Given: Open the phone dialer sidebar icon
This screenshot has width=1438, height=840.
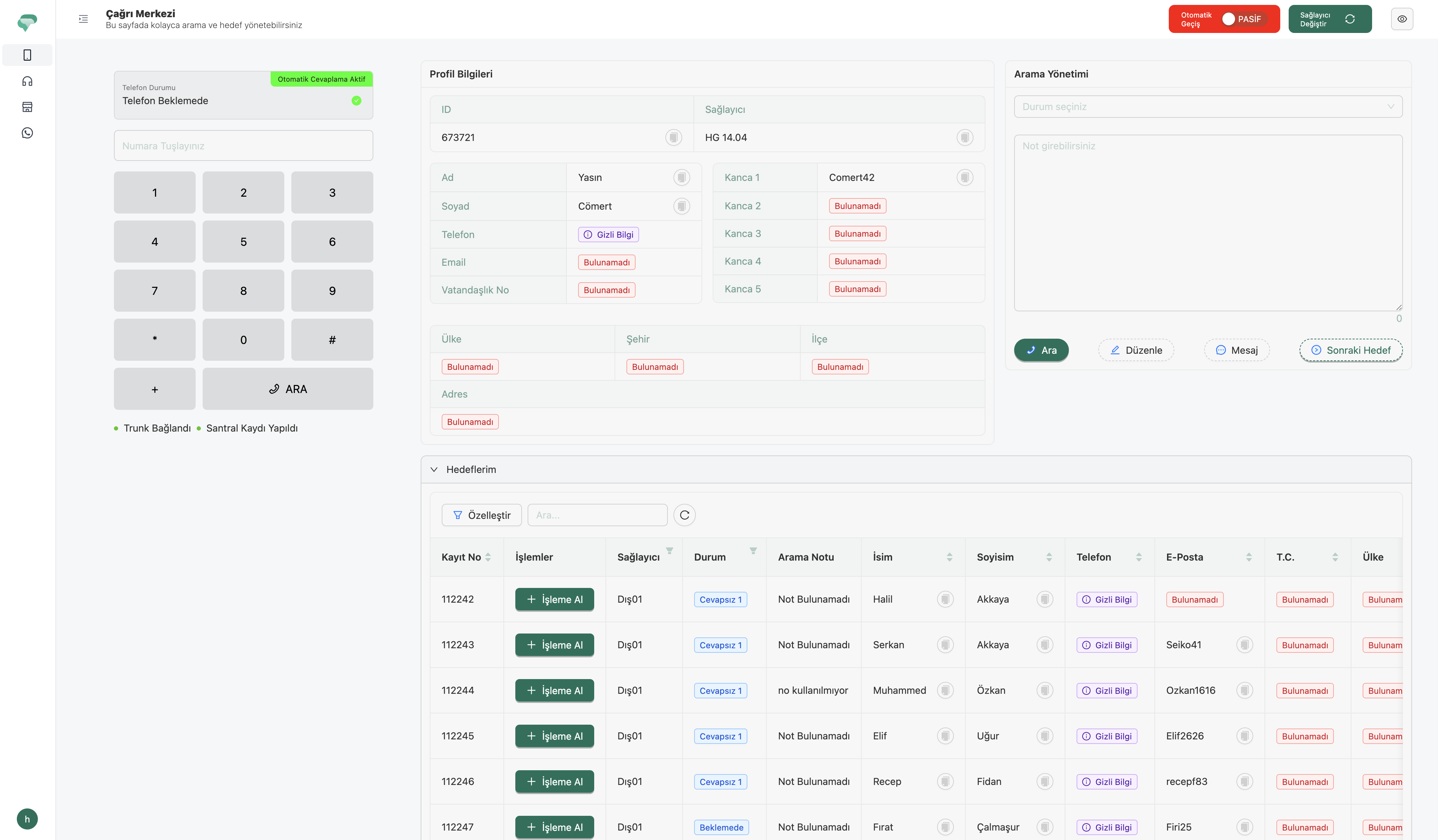Looking at the screenshot, I should 27,55.
